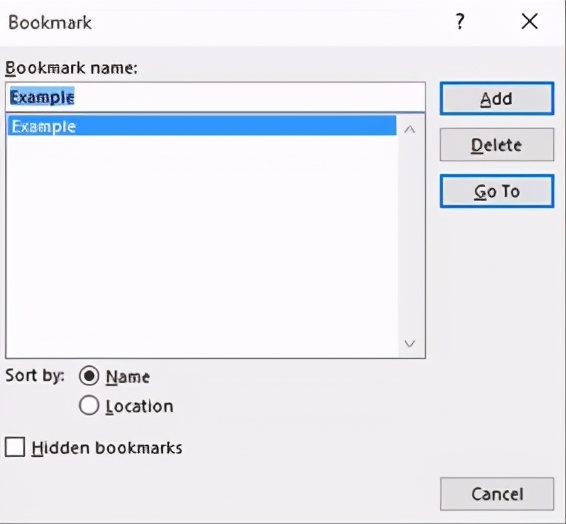Click the empty area of the bookmark list

pyautogui.click(x=202, y=245)
